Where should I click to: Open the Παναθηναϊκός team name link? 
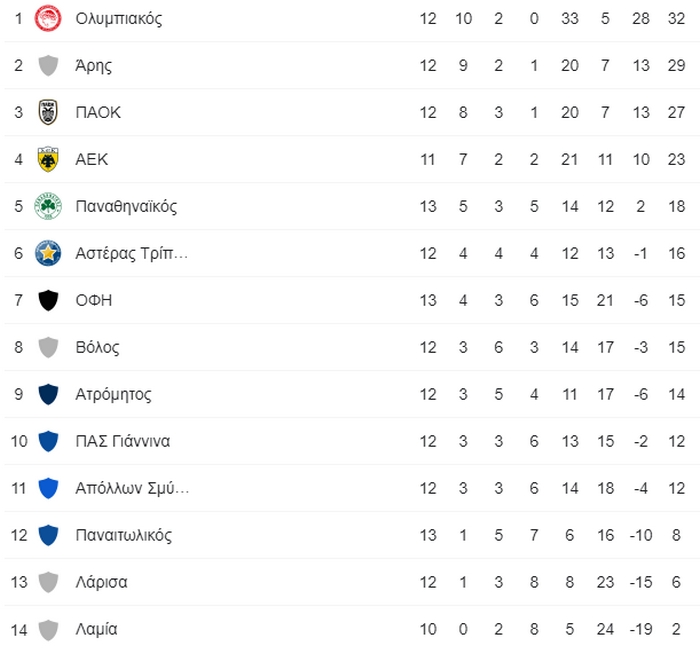[126, 206]
